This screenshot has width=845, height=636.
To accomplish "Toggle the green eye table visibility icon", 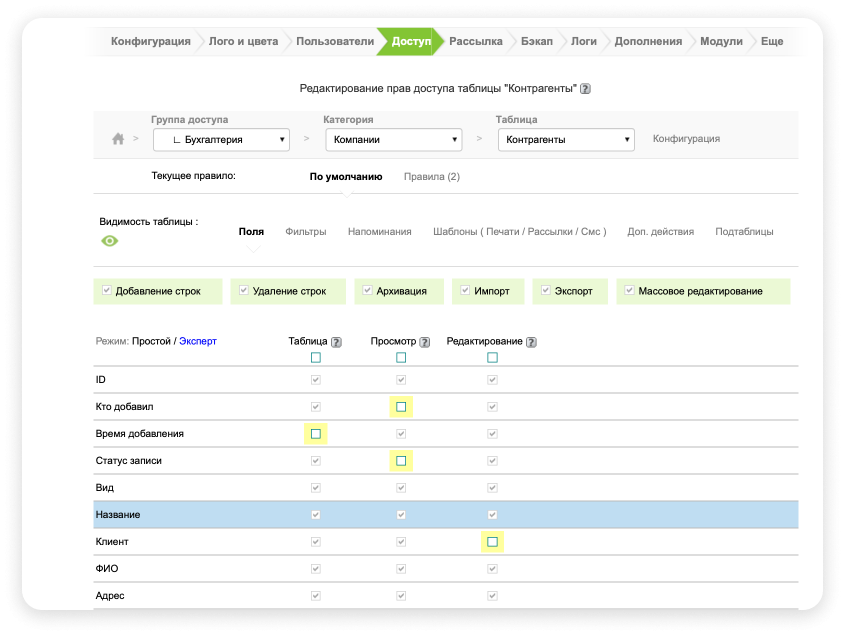I will coord(109,241).
